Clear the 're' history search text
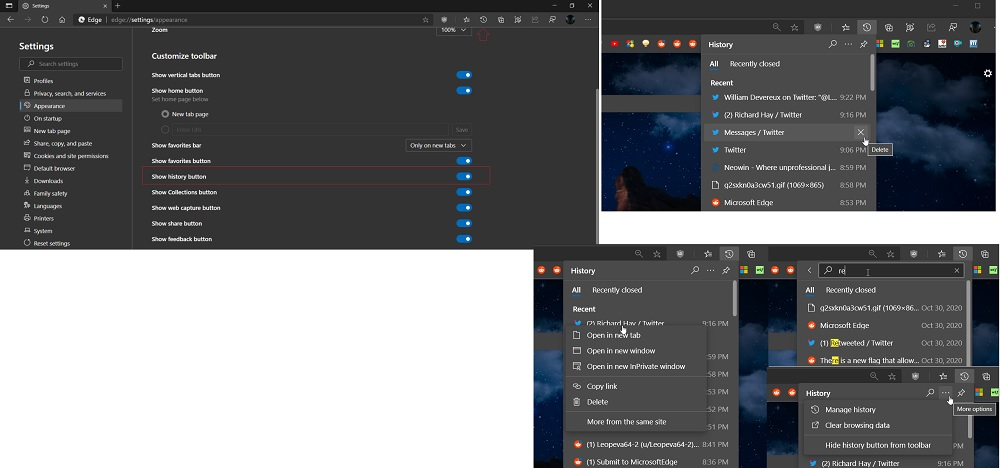1000x468 pixels. coord(957,270)
